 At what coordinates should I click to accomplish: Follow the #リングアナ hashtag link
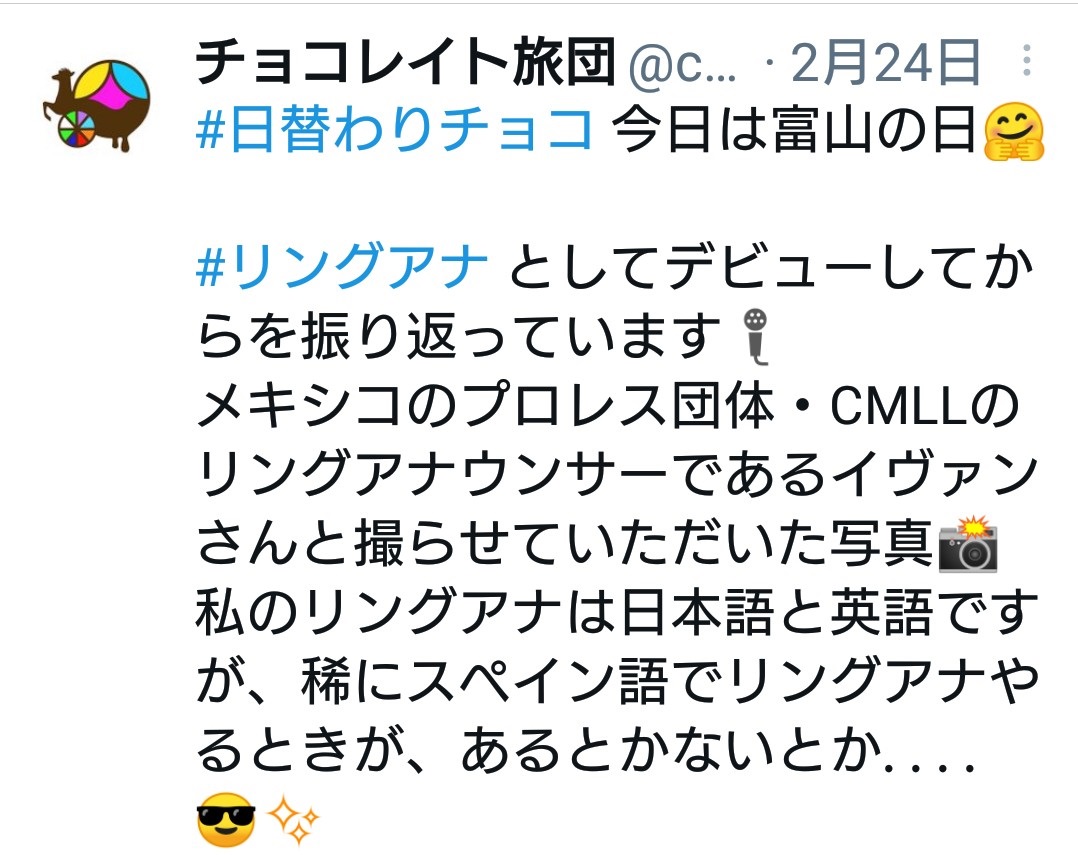[342, 266]
